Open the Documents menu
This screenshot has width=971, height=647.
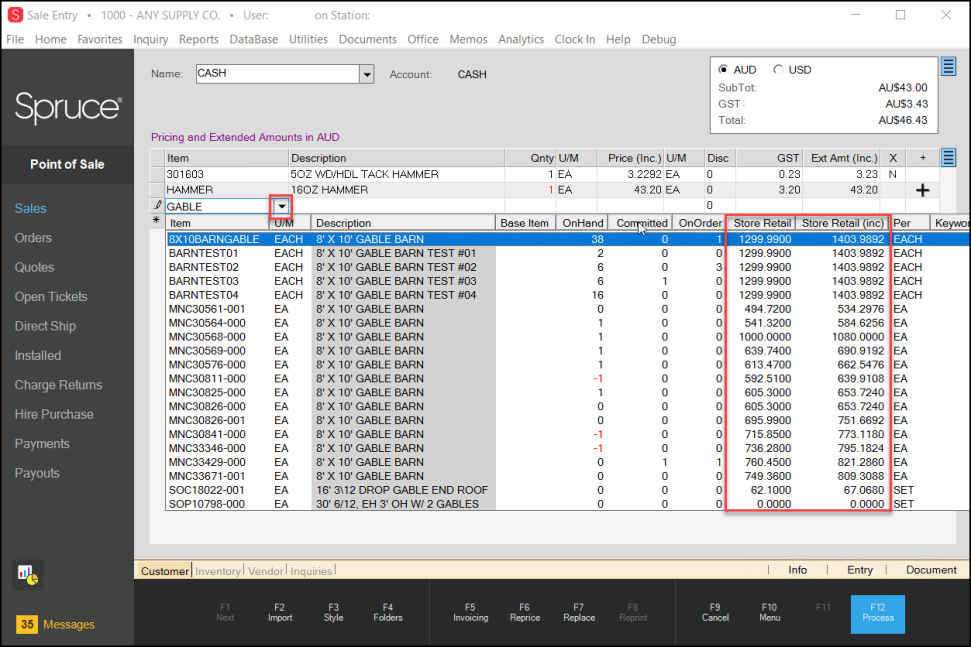(368, 39)
